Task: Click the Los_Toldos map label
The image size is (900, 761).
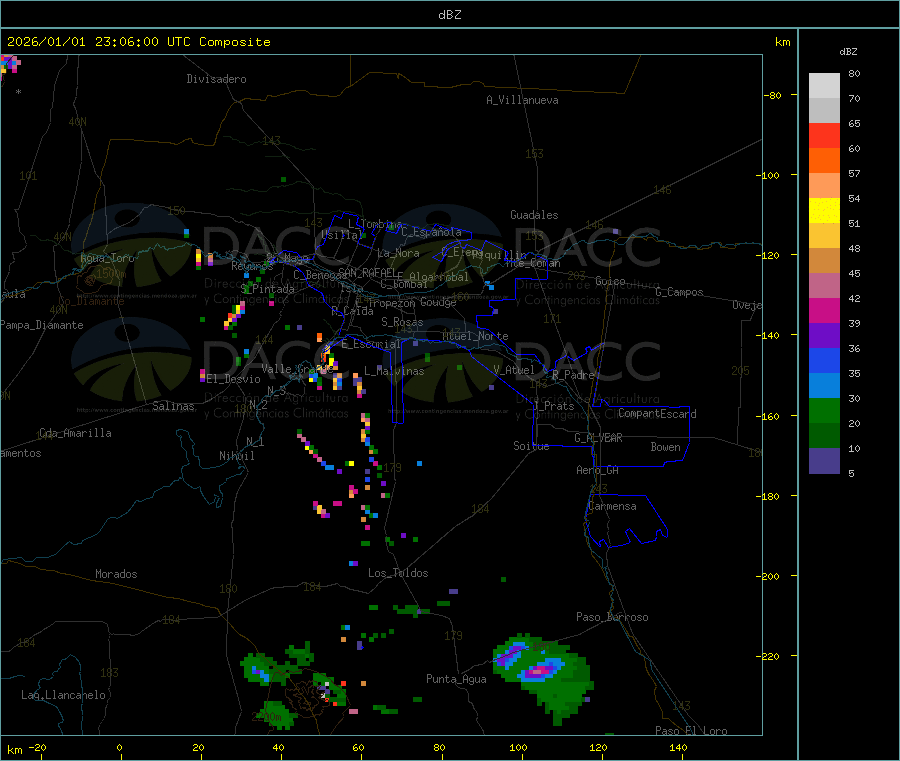Action: pos(398,573)
